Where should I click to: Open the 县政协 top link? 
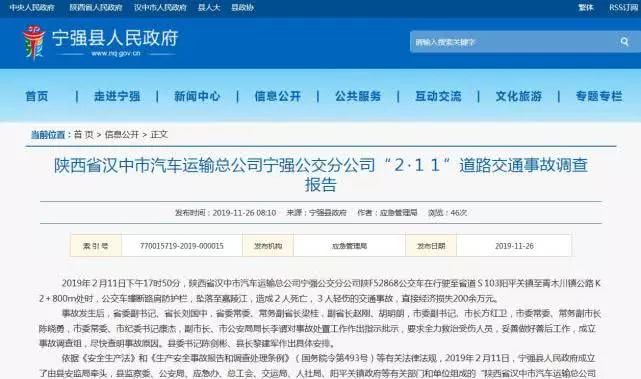pyautogui.click(x=242, y=7)
